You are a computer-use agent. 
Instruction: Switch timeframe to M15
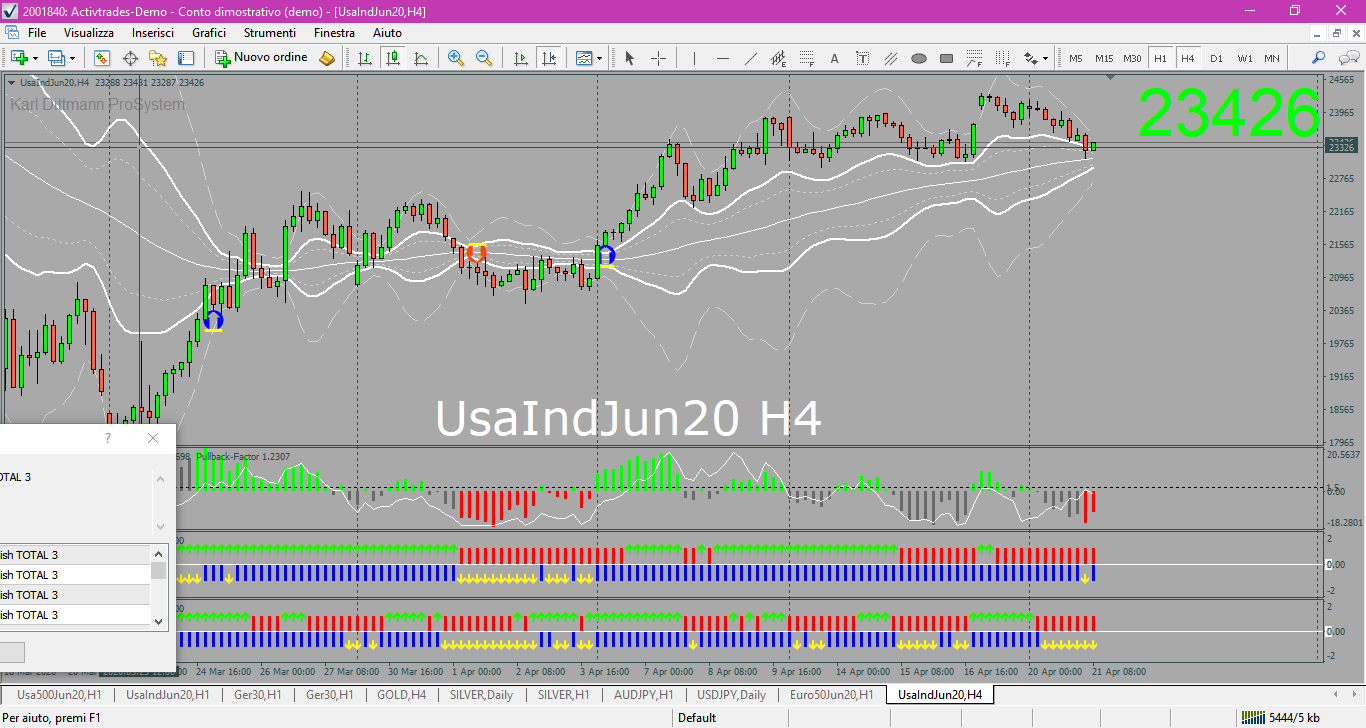click(x=1104, y=58)
